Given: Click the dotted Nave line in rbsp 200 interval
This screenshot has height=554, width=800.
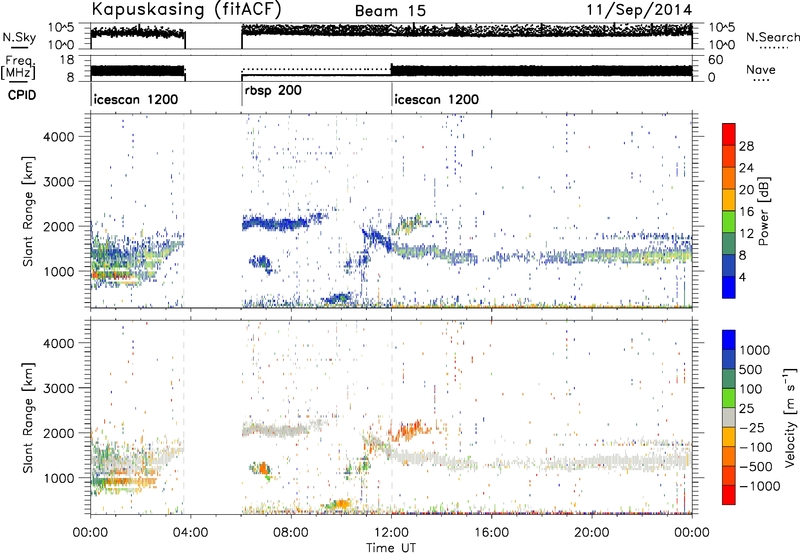Looking at the screenshot, I should coord(316,69).
